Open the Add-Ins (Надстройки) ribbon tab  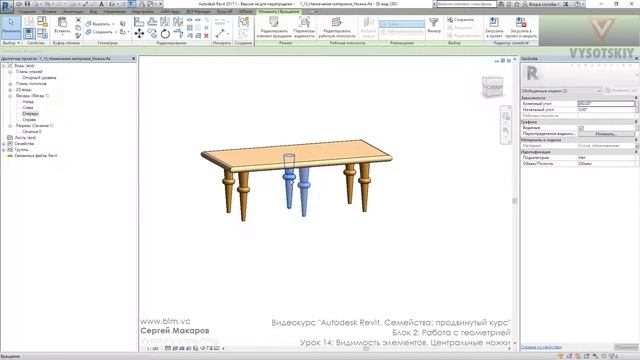pyautogui.click(x=143, y=12)
